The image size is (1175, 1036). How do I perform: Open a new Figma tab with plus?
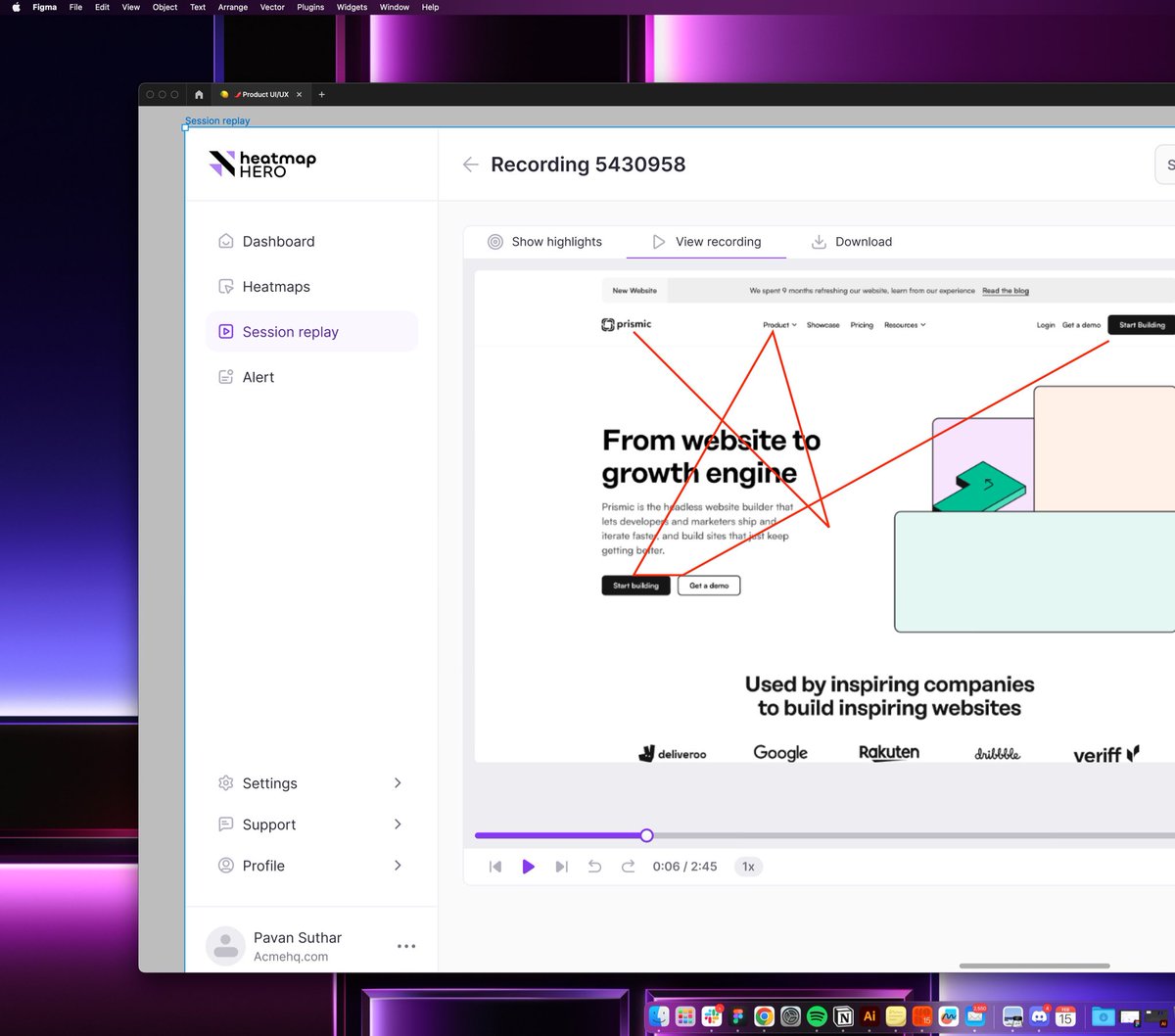coord(321,95)
